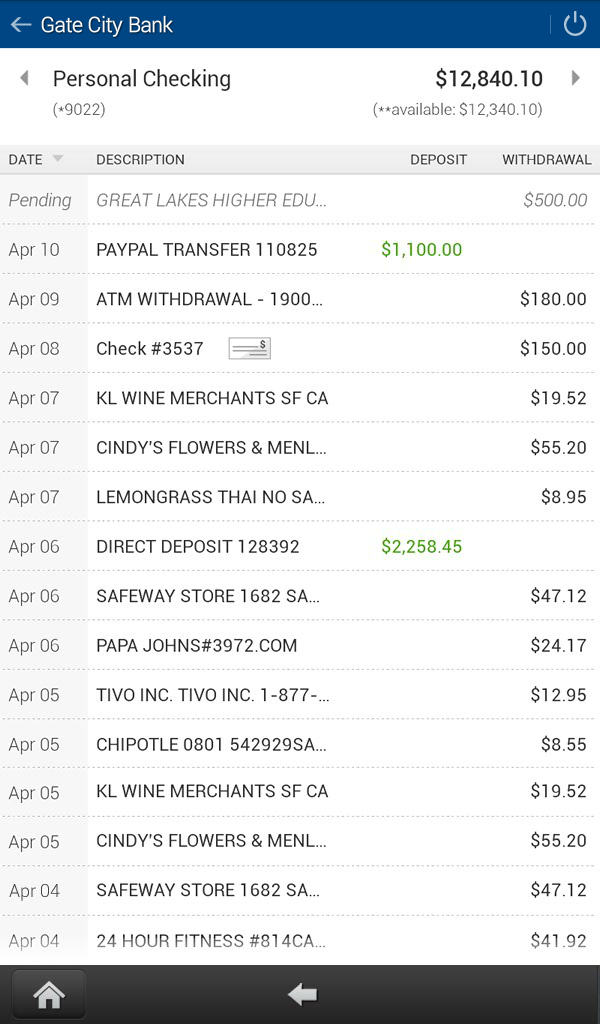Select the Papa Johns#3972.com transaction

pos(300,646)
